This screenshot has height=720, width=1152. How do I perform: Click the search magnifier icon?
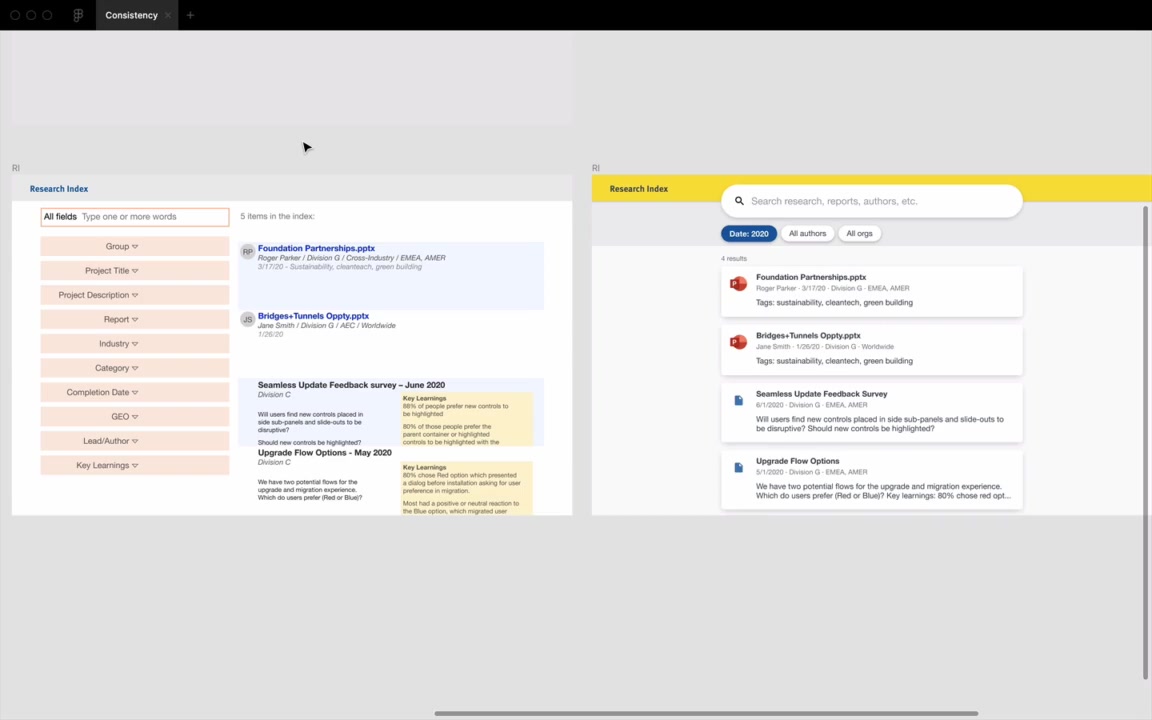[x=739, y=201]
